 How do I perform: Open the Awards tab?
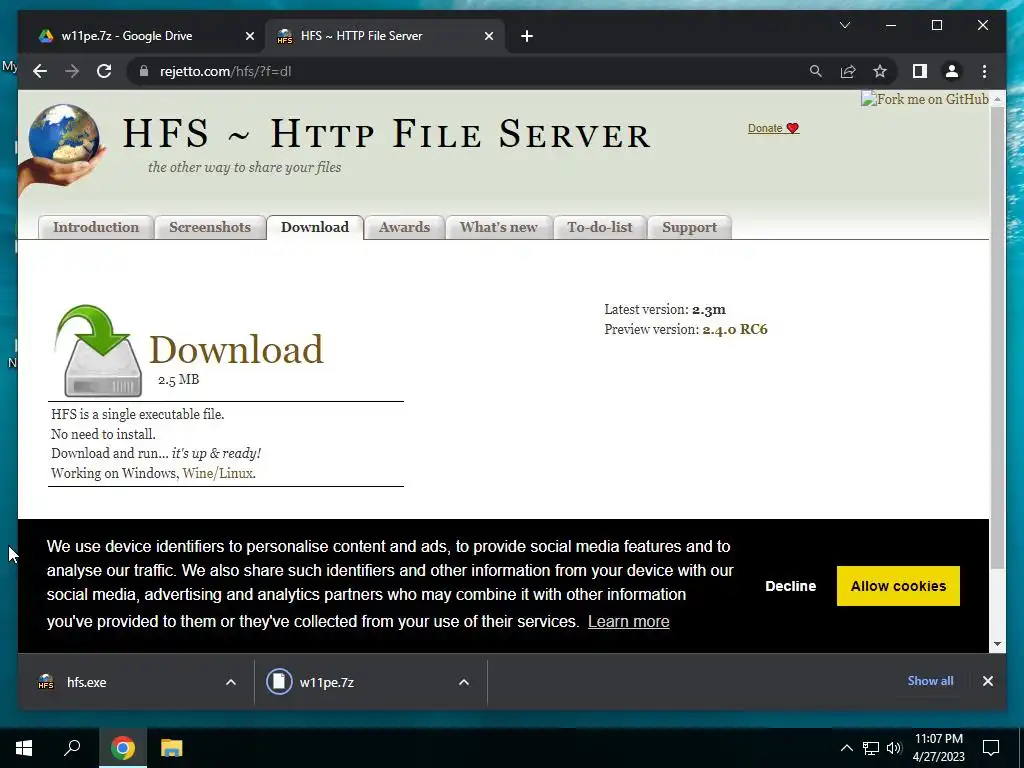click(404, 227)
